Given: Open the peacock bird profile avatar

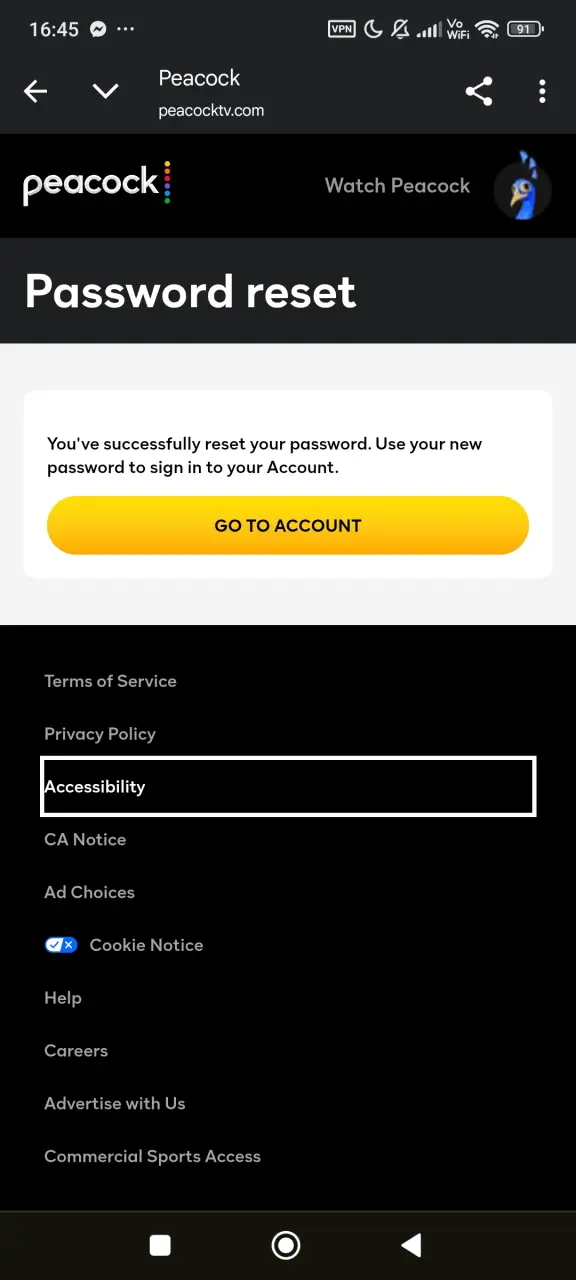Looking at the screenshot, I should coord(523,186).
